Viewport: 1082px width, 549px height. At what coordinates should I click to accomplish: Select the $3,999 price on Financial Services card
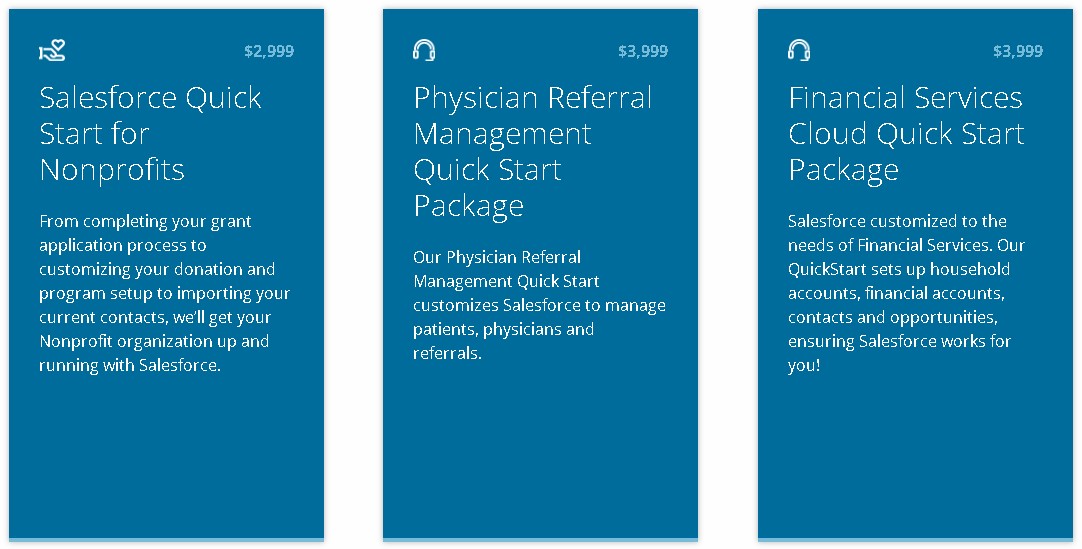tap(1018, 51)
